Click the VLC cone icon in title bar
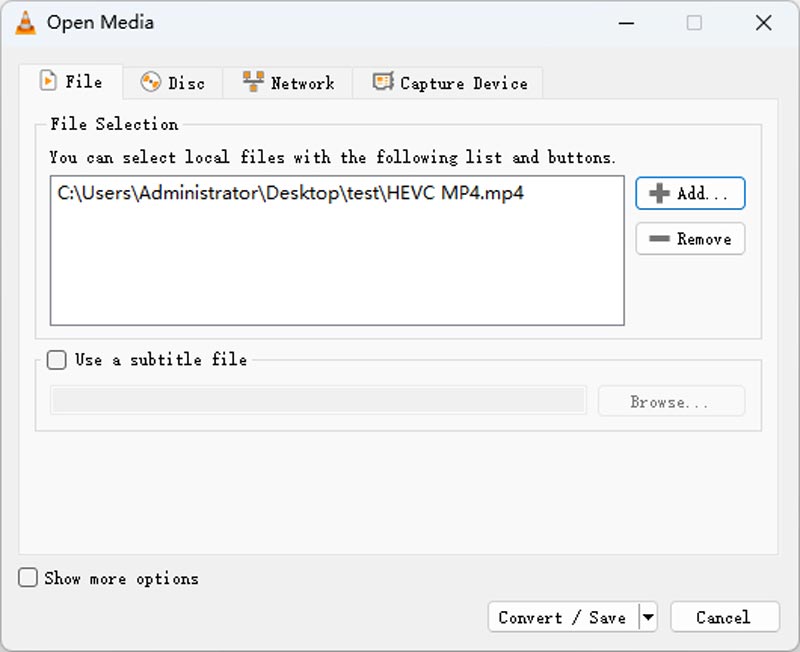Viewport: 800px width, 652px height. click(x=26, y=22)
